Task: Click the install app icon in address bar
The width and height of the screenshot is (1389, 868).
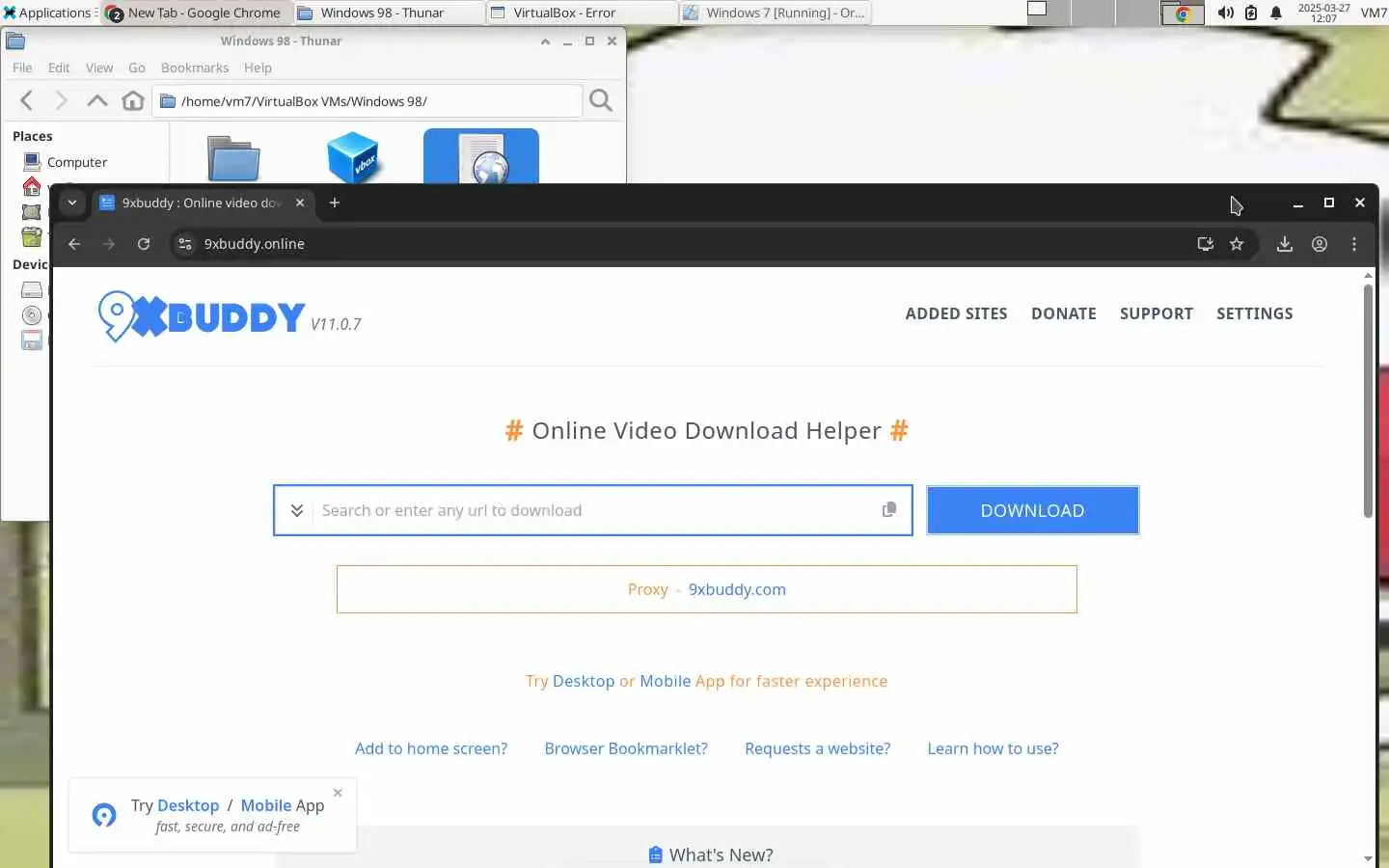Action: click(x=1205, y=244)
